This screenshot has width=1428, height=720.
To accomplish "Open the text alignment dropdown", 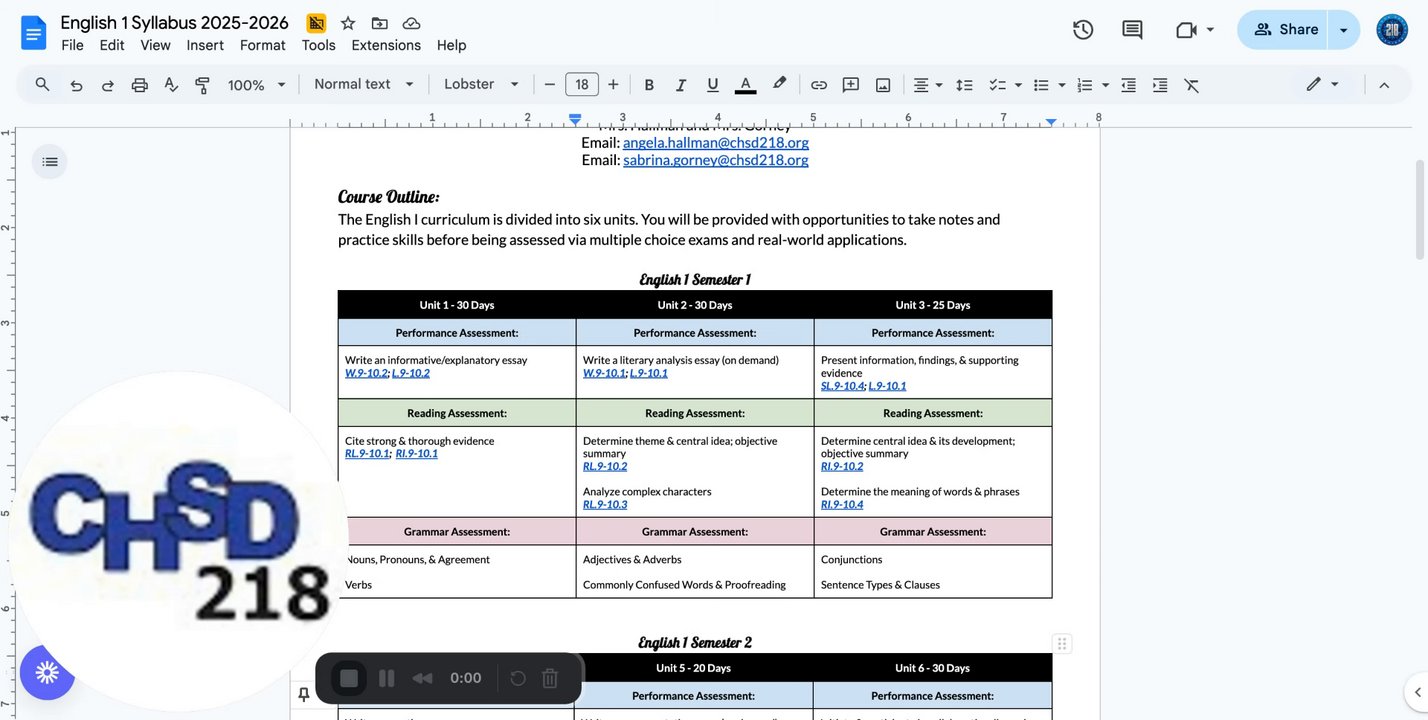I will [x=928, y=85].
